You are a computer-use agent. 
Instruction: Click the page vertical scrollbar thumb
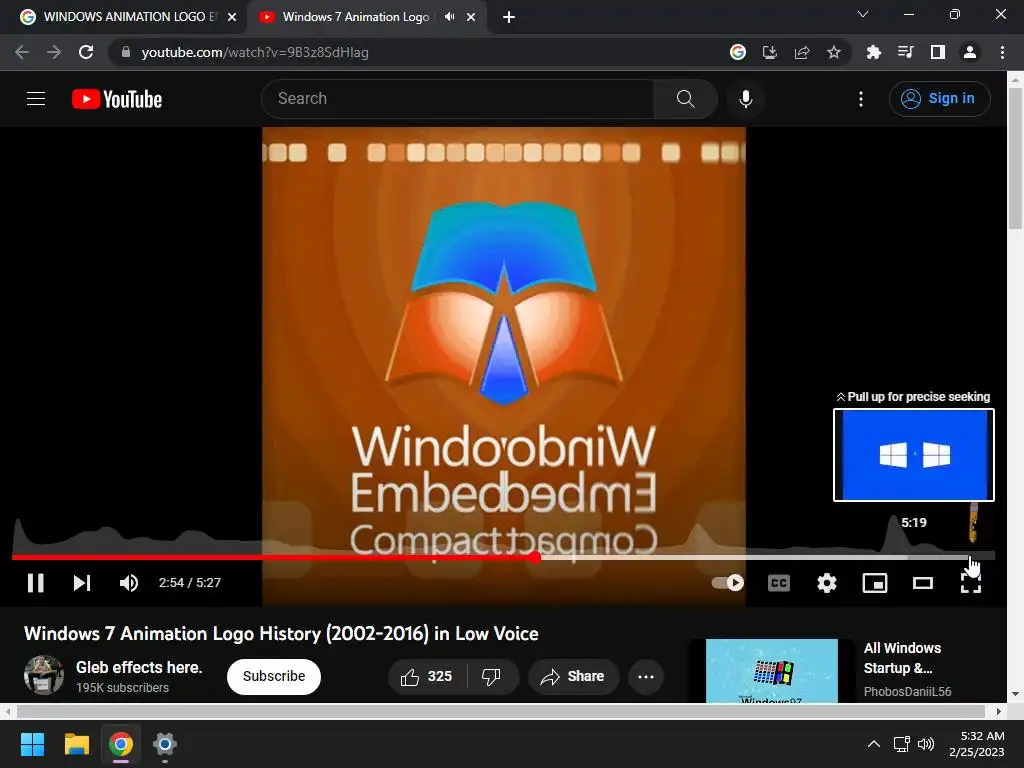click(1016, 158)
